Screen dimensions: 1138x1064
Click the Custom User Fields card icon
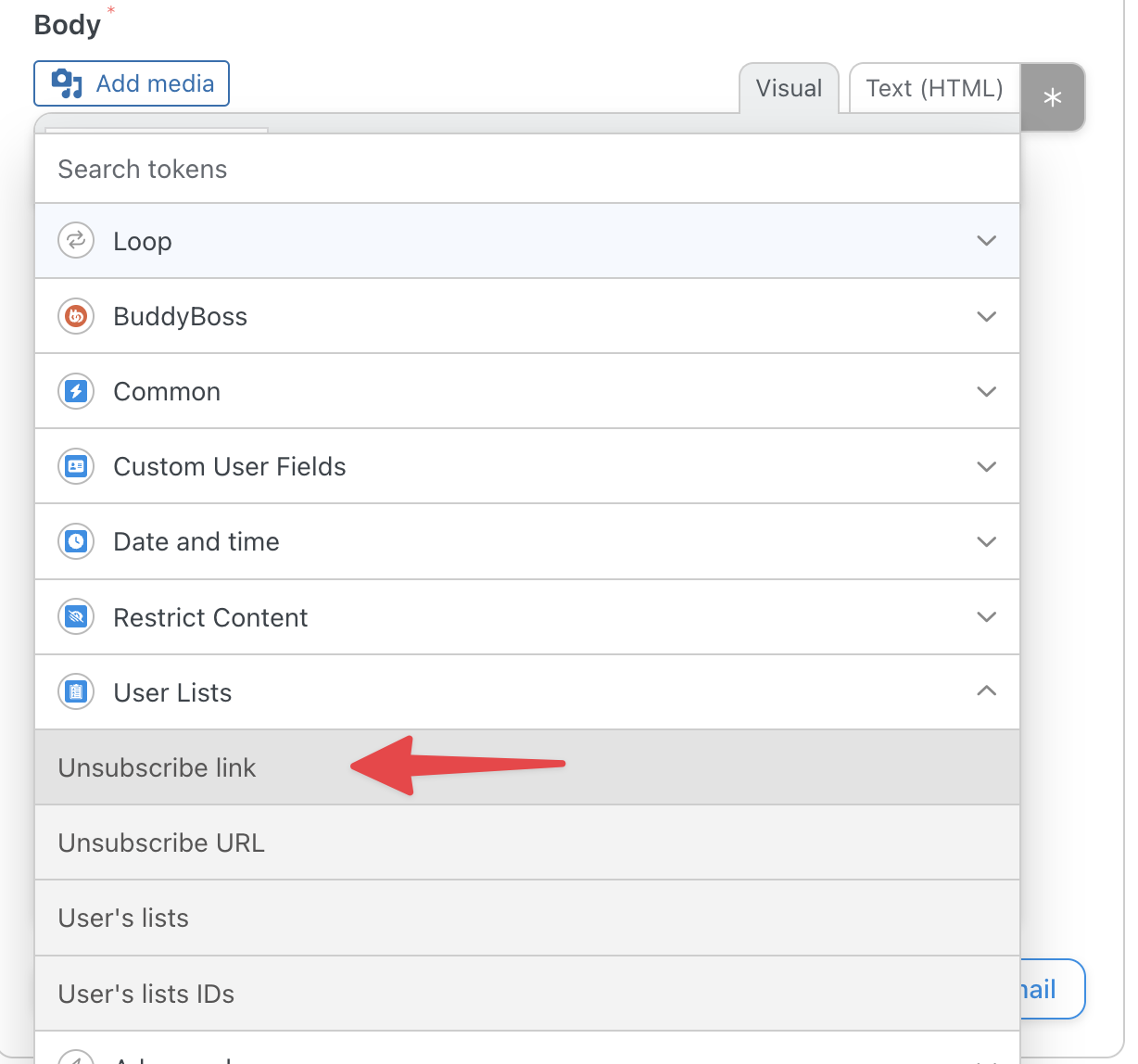coord(76,466)
